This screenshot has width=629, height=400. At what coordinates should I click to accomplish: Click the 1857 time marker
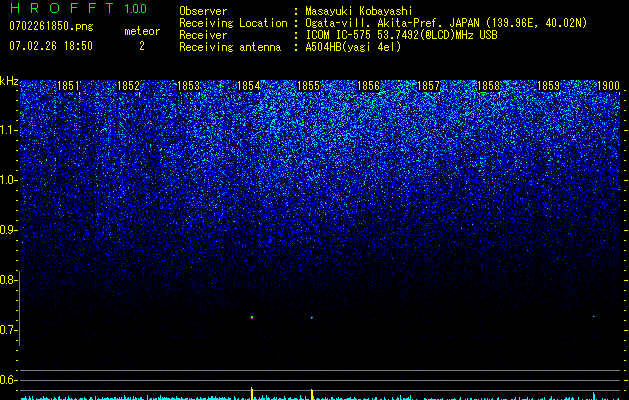click(x=428, y=86)
